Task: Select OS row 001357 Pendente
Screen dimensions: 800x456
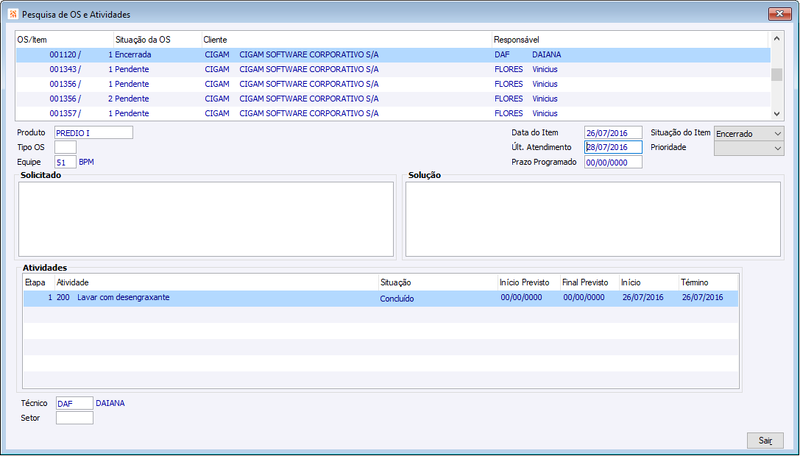Action: coord(393,113)
